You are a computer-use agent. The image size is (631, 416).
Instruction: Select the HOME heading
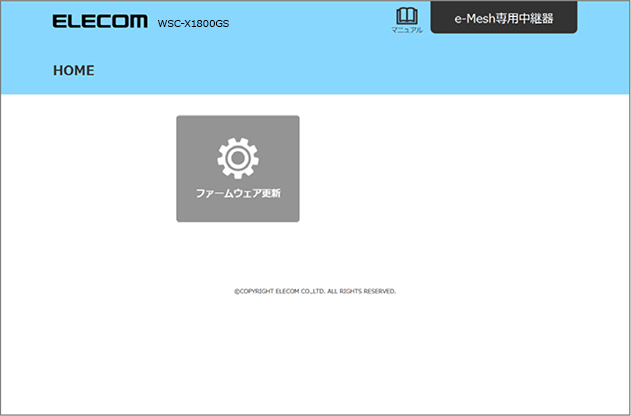click(x=74, y=70)
